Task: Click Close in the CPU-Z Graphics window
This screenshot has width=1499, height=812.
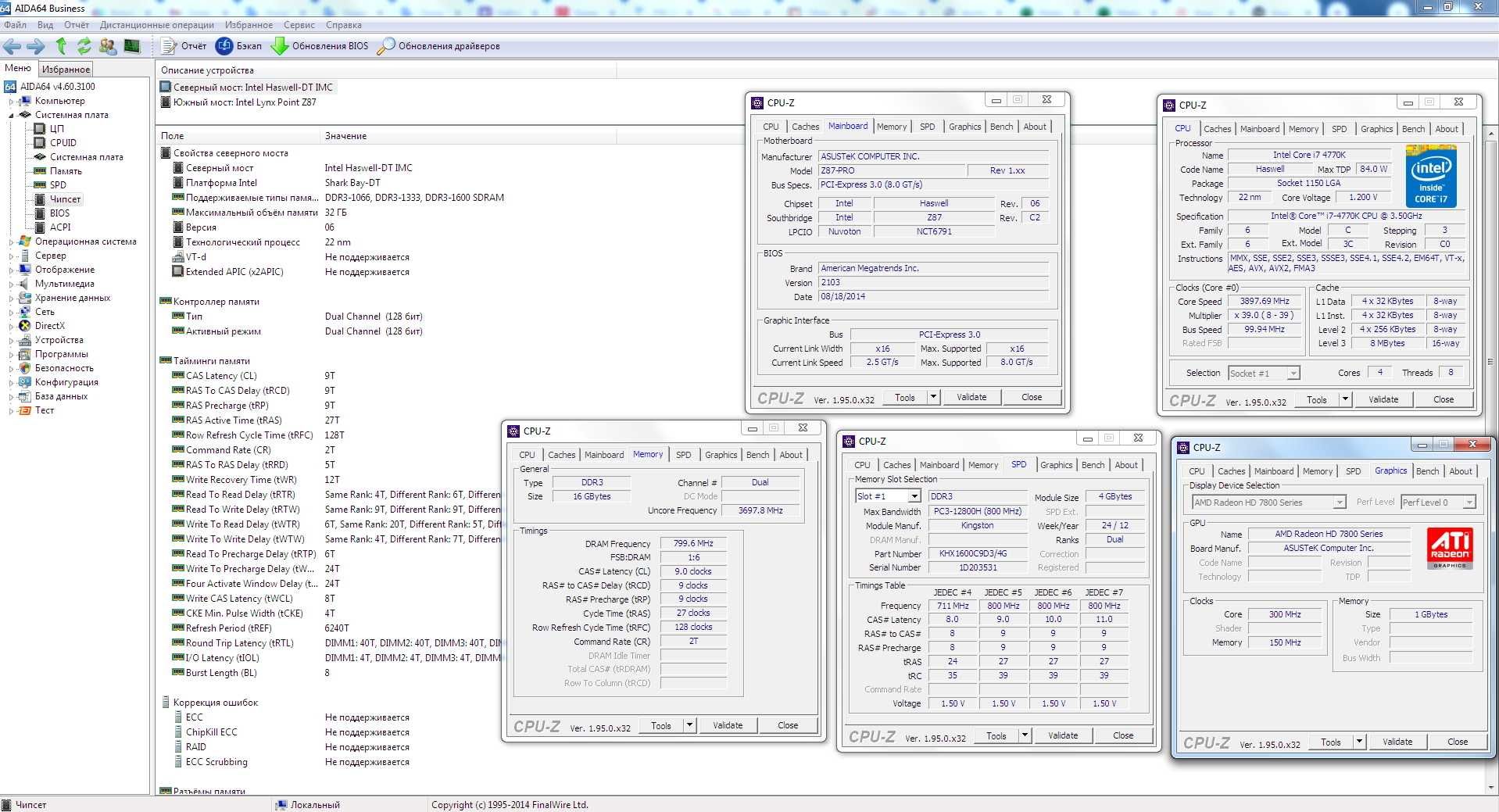Action: (x=1458, y=742)
